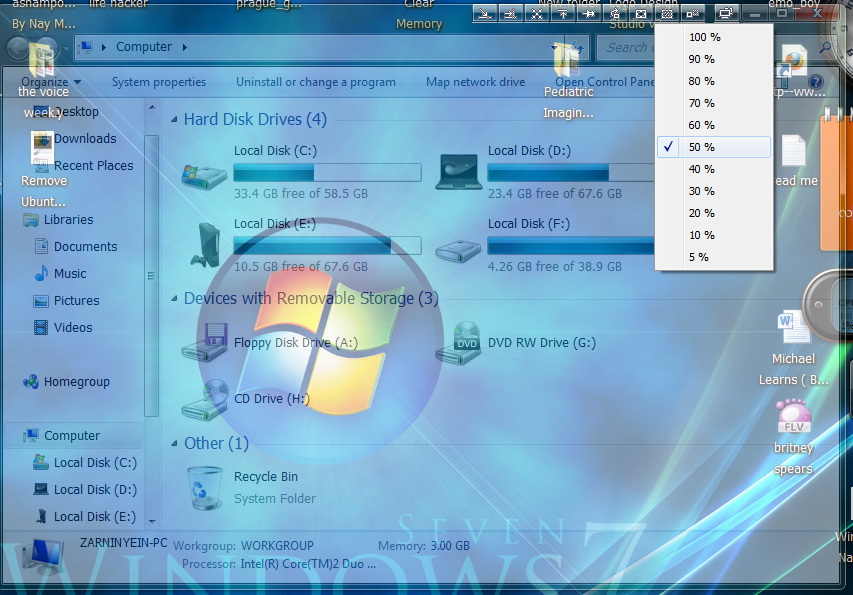Select 30 % from the percent list
Screen dimensions: 853x595
[x=714, y=191]
